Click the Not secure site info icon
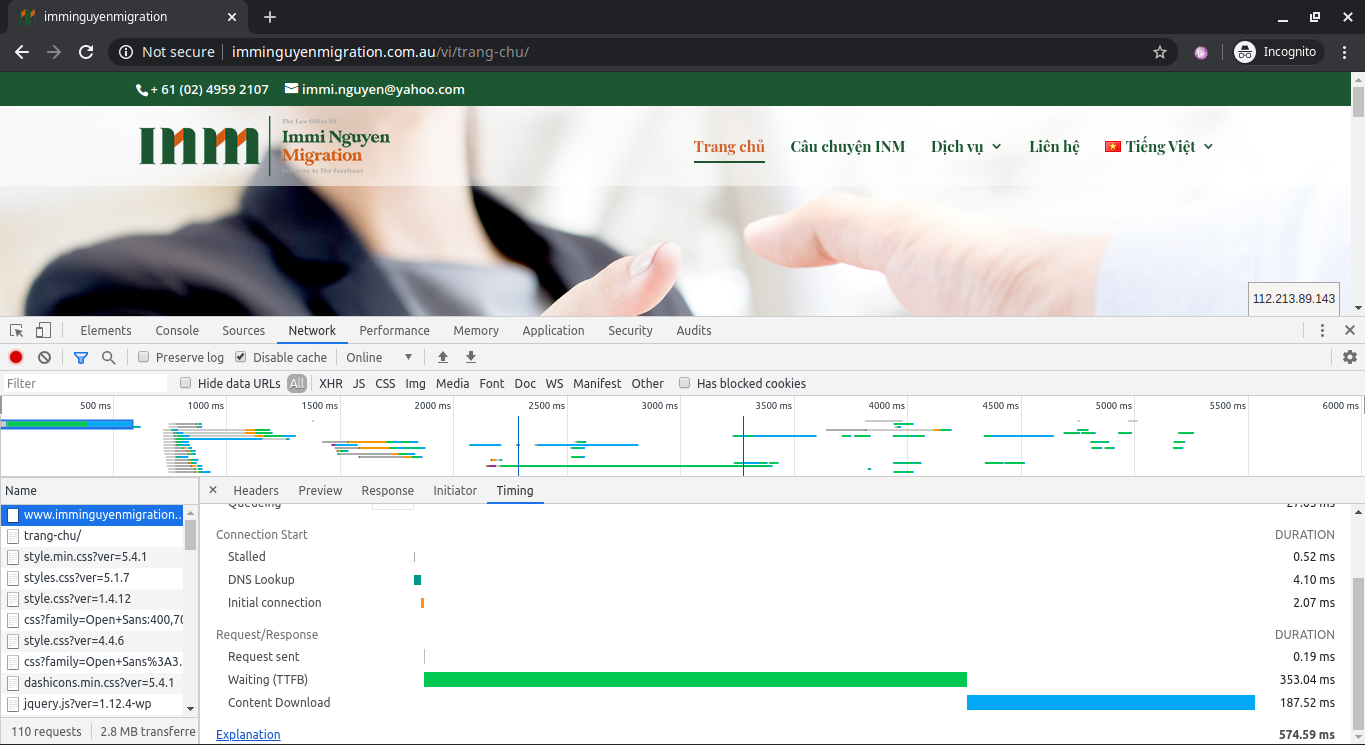This screenshot has height=745, width=1365. pyautogui.click(x=126, y=52)
